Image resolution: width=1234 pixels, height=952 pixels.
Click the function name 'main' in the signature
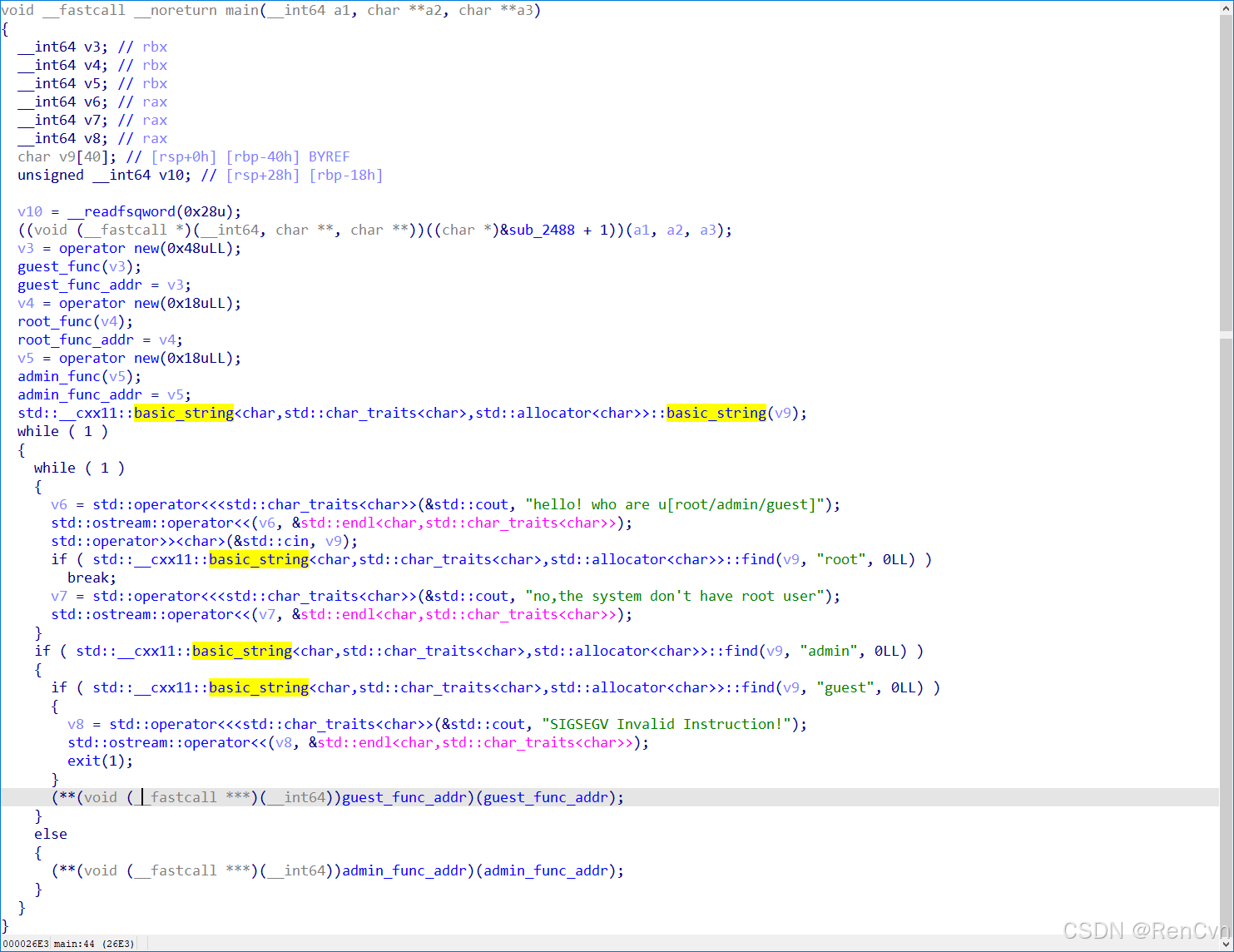242,10
